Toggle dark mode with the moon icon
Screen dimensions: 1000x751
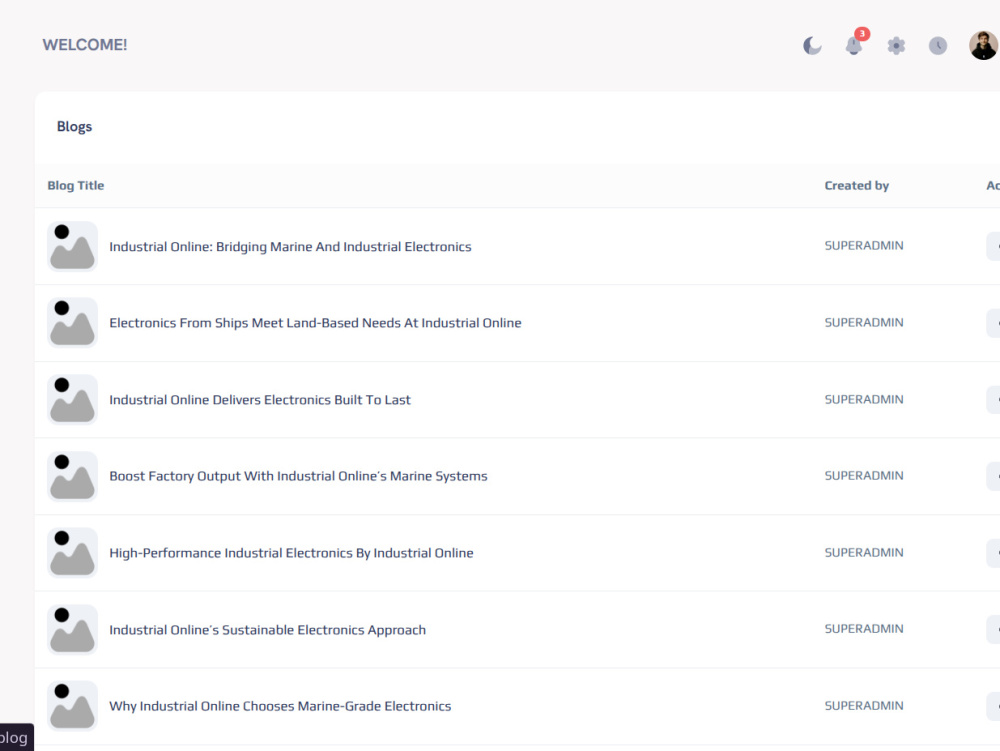tap(811, 45)
